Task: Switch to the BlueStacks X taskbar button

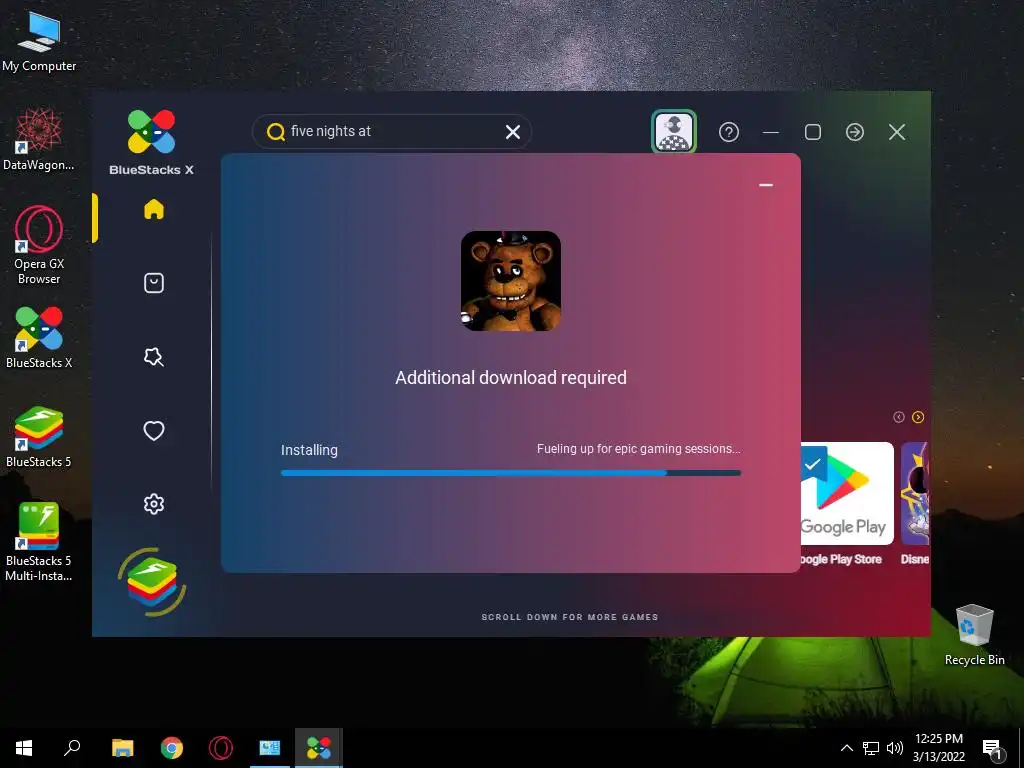Action: pyautogui.click(x=319, y=748)
